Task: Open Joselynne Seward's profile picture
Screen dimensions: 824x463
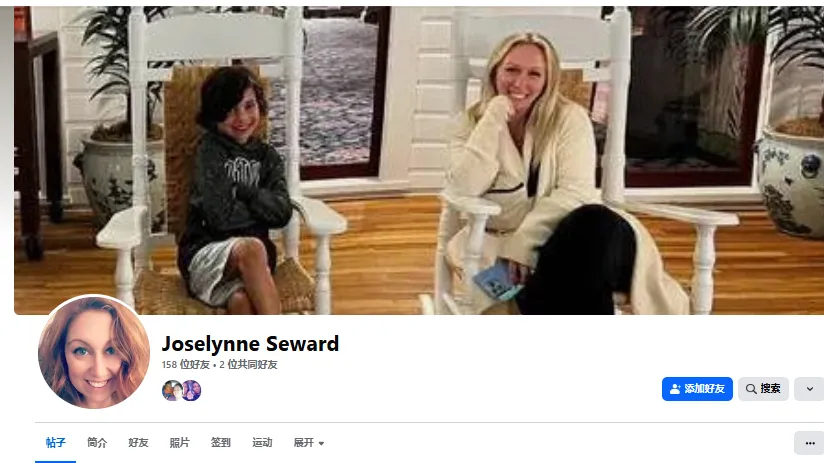Action: 94,352
